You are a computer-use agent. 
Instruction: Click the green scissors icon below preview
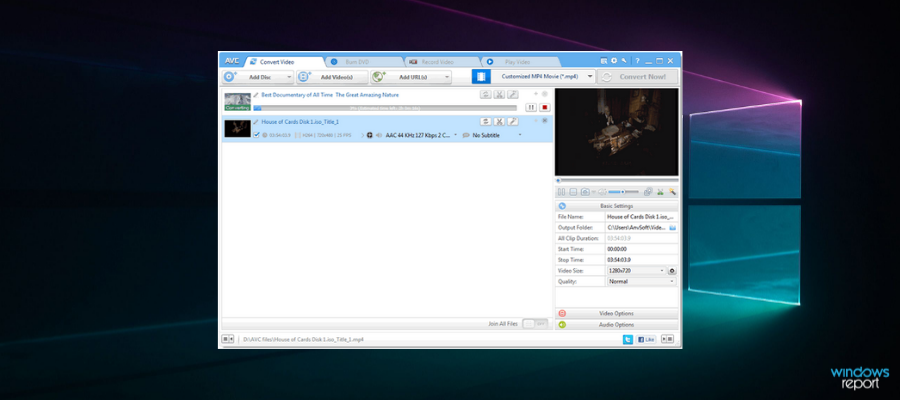(660, 192)
